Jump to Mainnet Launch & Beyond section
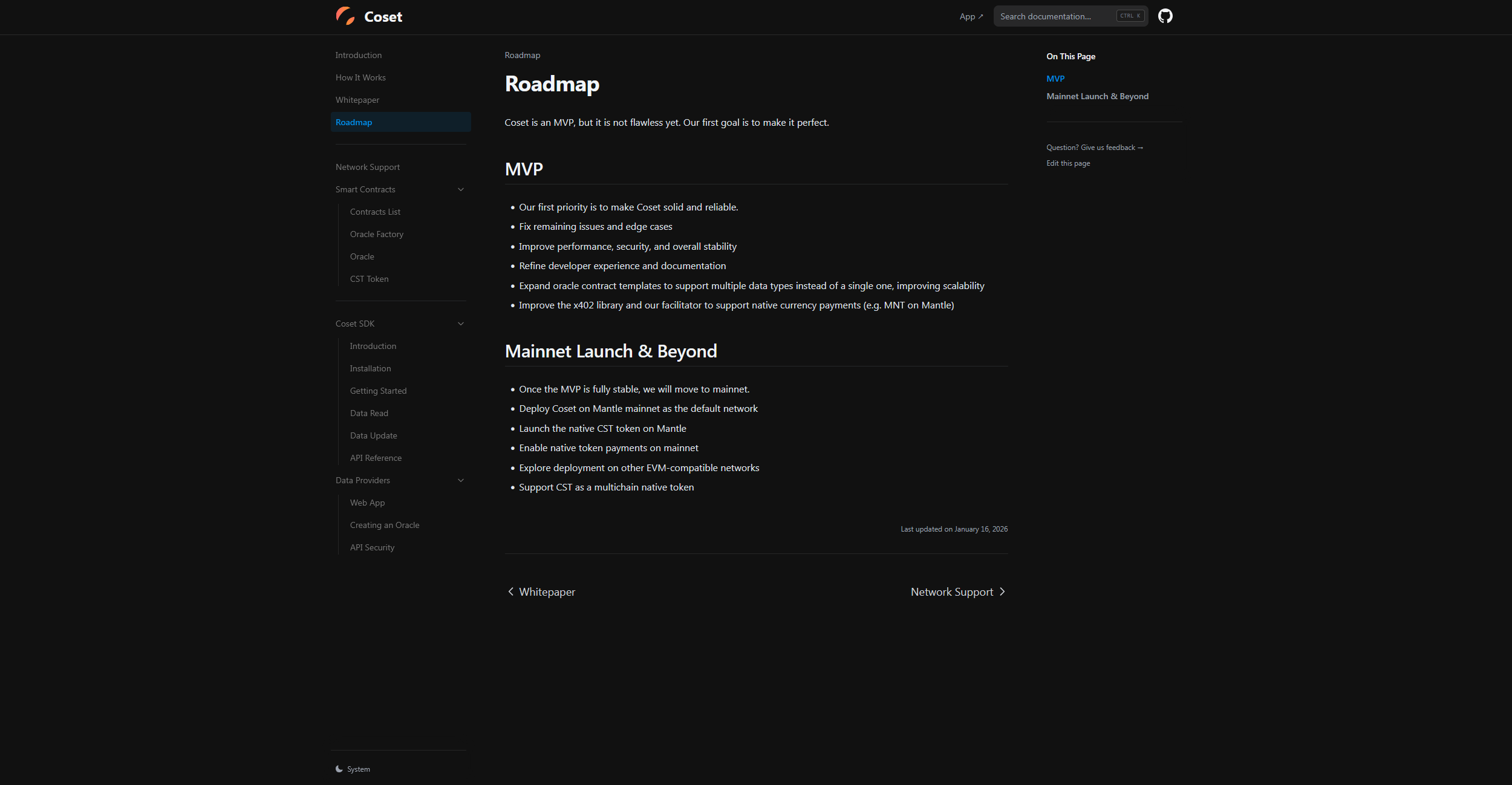Screen dimensions: 1512x785 click(1097, 96)
